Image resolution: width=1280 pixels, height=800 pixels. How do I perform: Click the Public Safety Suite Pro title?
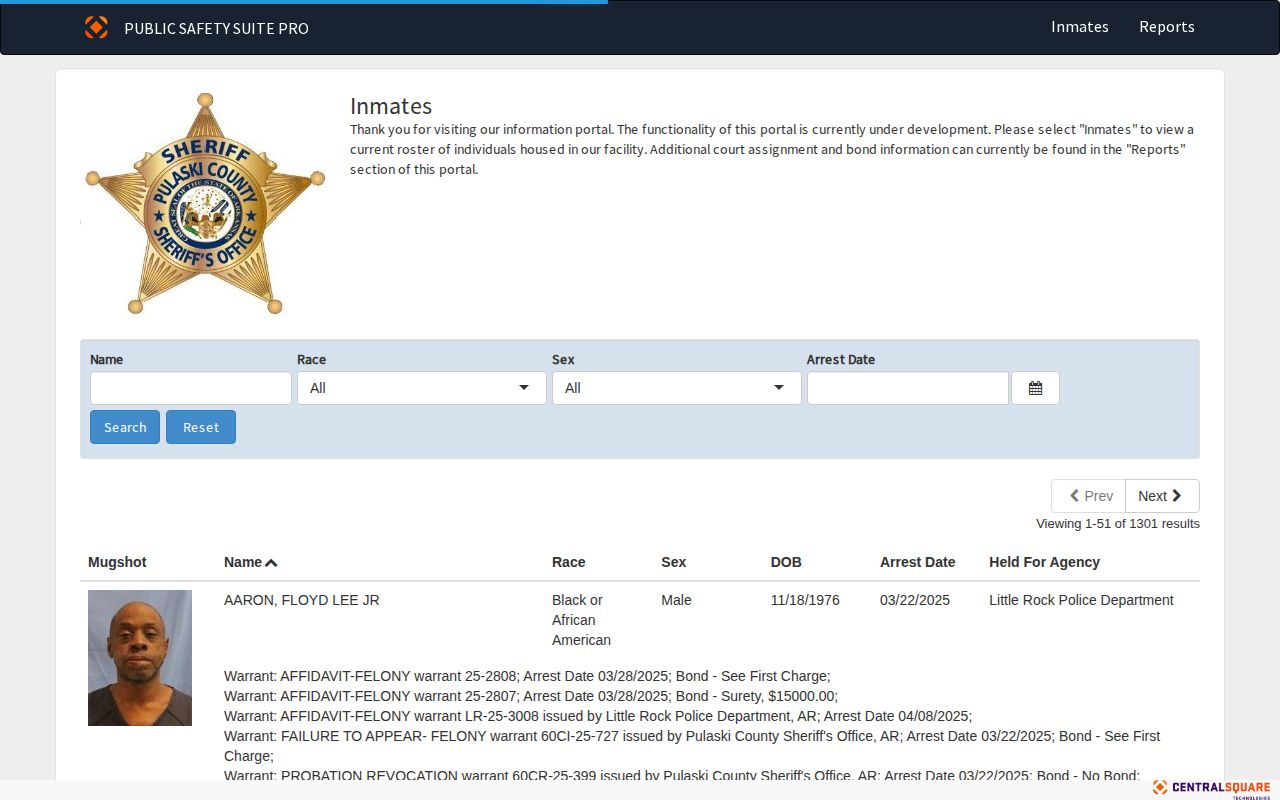click(216, 28)
